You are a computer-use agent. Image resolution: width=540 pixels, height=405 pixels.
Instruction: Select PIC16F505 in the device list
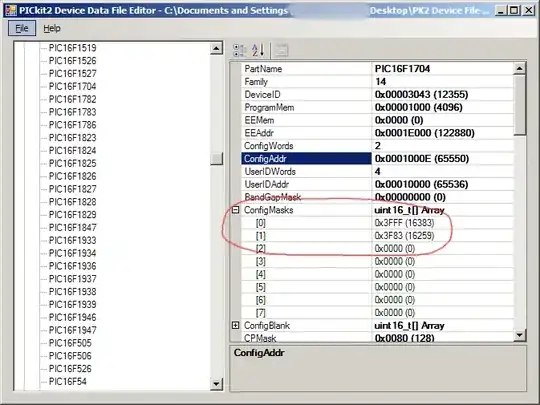click(x=70, y=343)
